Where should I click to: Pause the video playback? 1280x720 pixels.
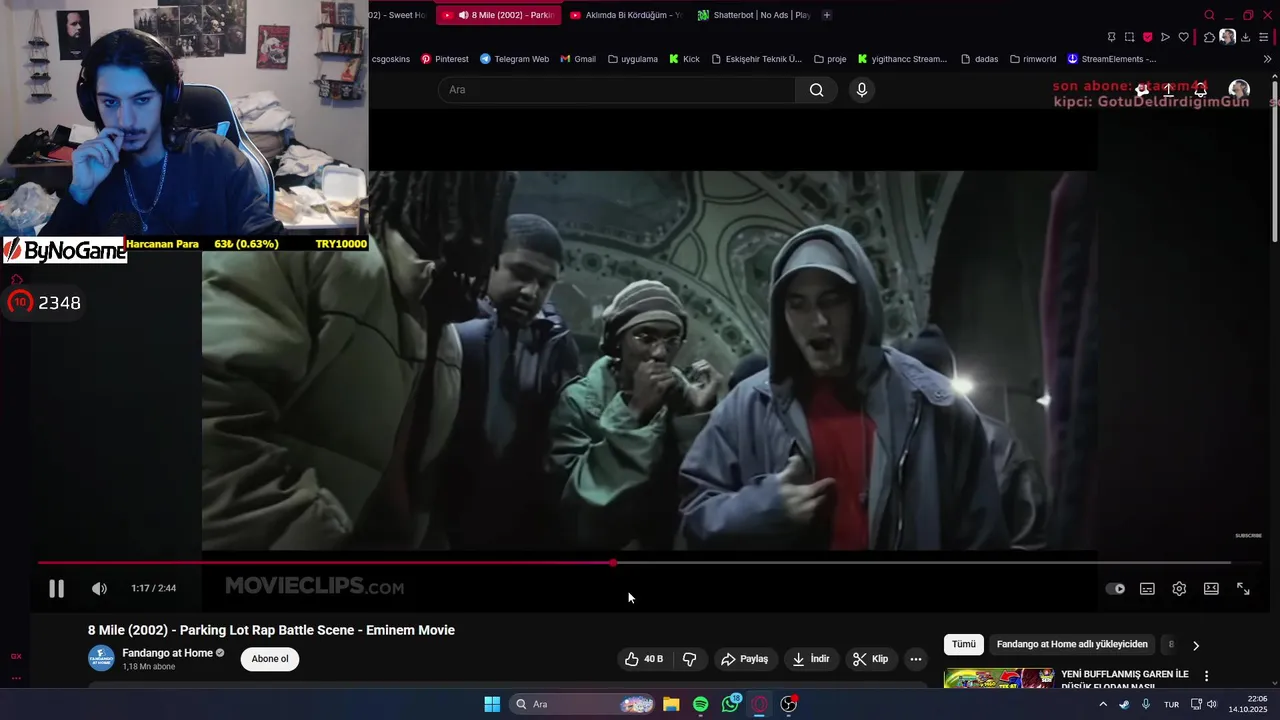57,589
